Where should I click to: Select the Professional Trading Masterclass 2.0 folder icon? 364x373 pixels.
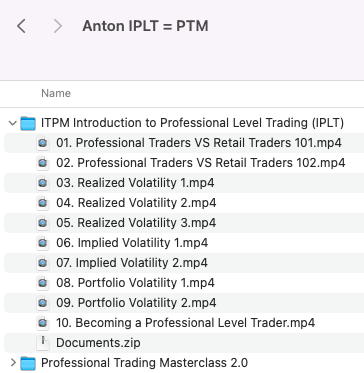tap(28, 363)
